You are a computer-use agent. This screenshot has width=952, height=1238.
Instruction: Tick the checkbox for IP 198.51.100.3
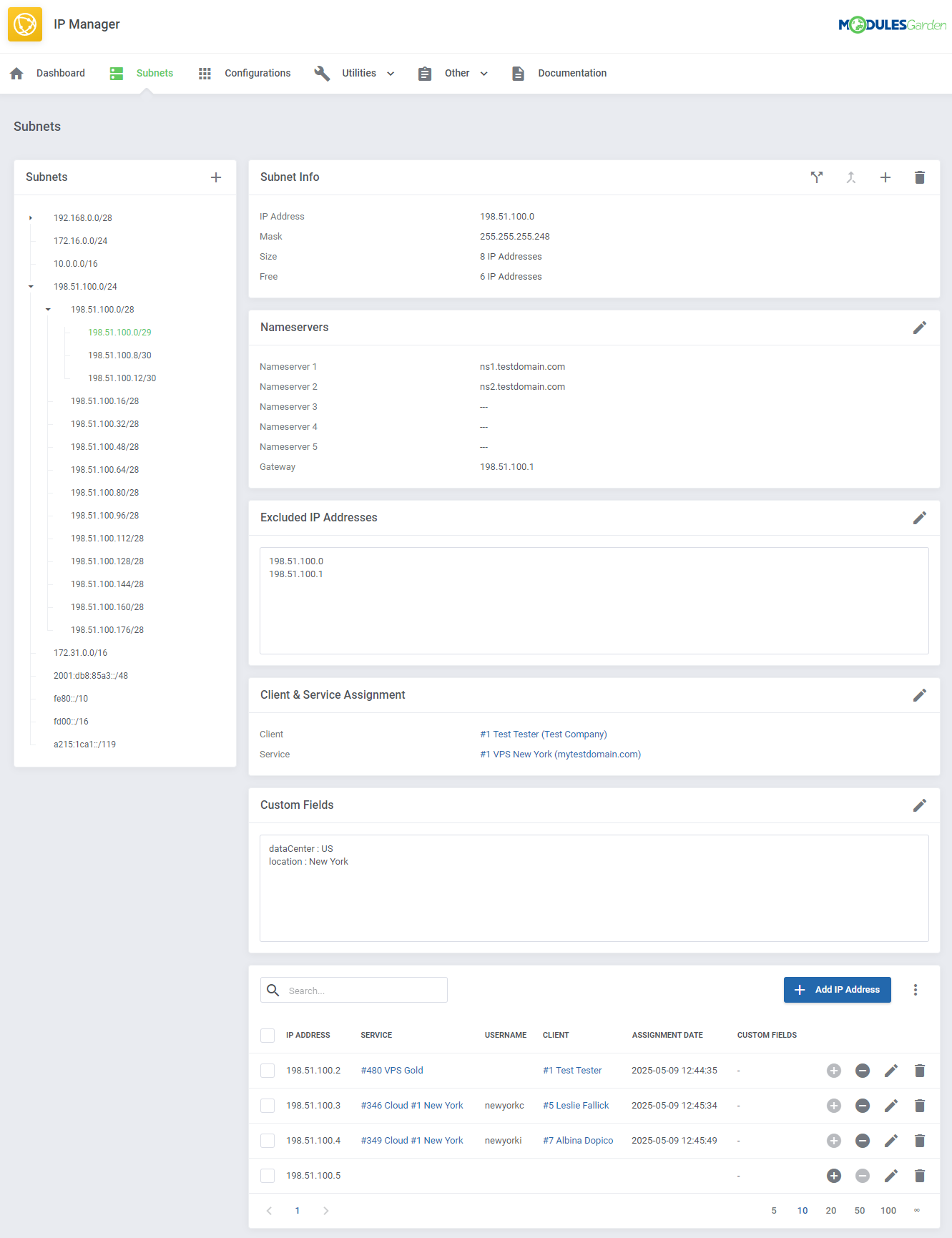coord(268,1106)
